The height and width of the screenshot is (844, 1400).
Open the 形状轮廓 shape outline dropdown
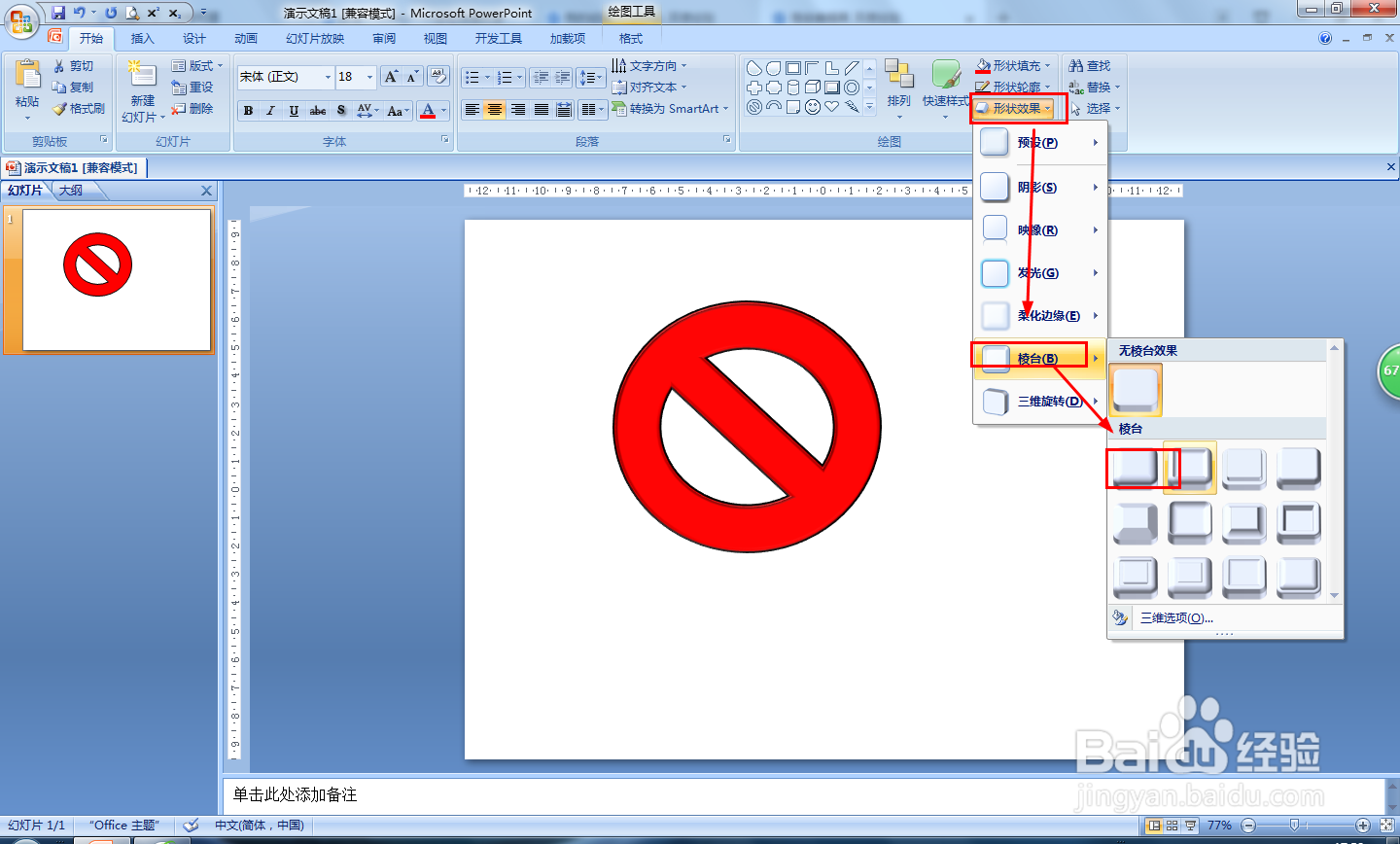(x=1013, y=87)
